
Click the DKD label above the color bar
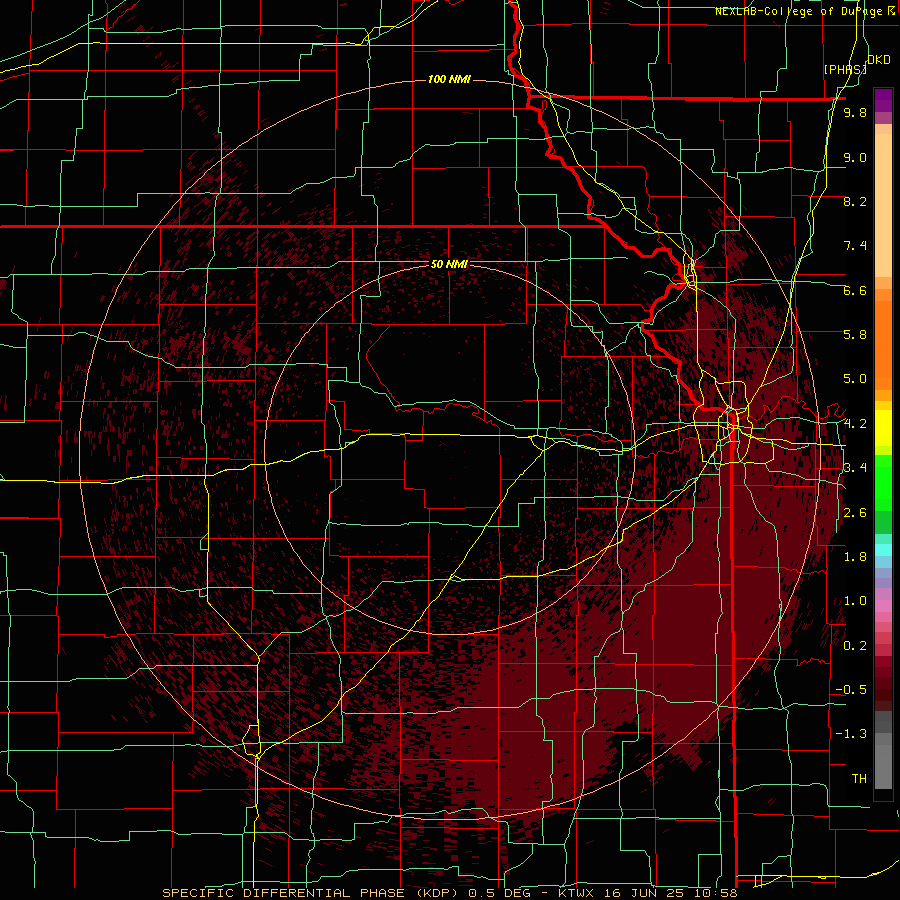tap(879, 60)
